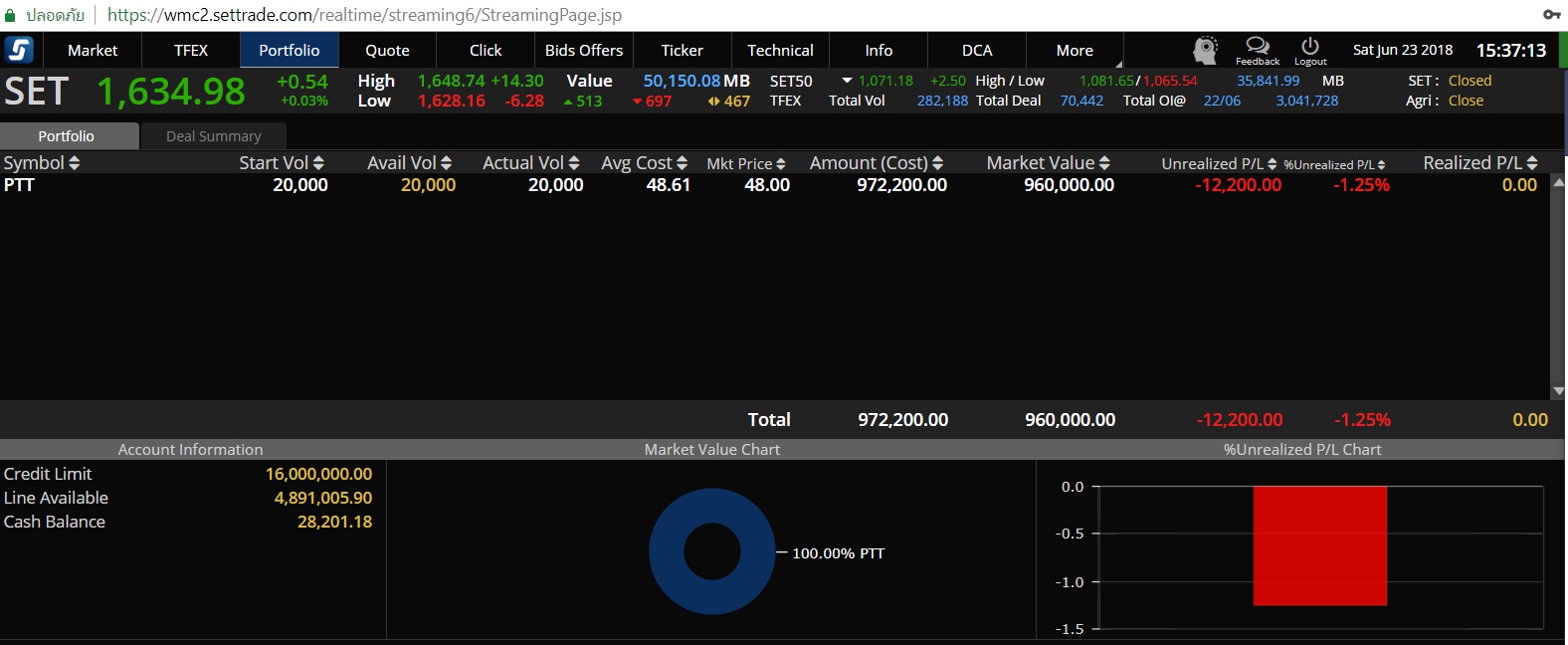Click the scroll up arrow of portfolio list

coord(1558,182)
